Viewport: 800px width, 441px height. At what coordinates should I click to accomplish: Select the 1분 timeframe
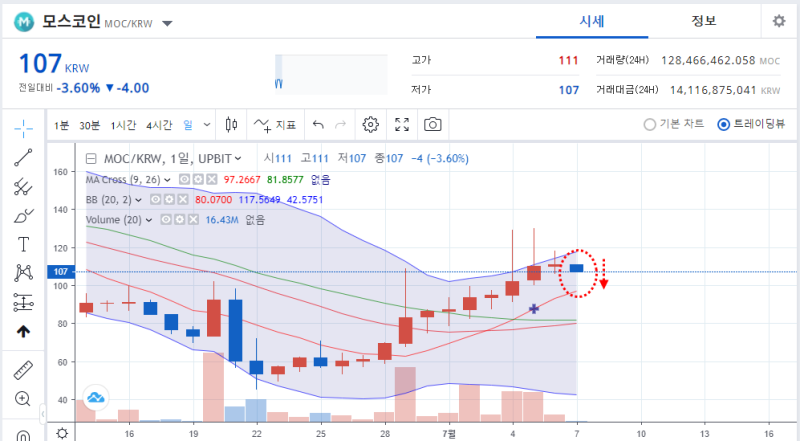(61, 125)
